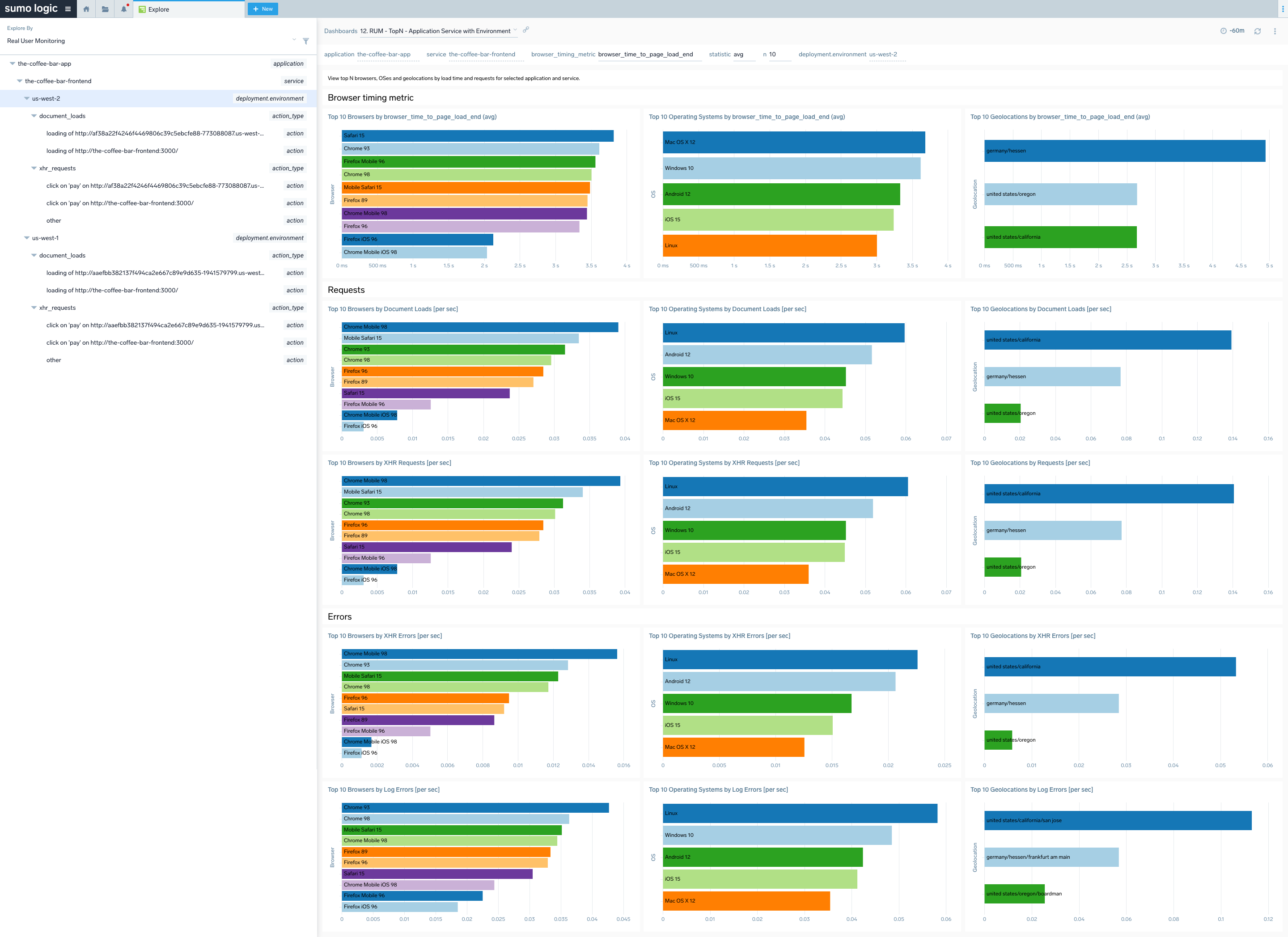Select 'other' action under us-west-1

pyautogui.click(x=54, y=360)
